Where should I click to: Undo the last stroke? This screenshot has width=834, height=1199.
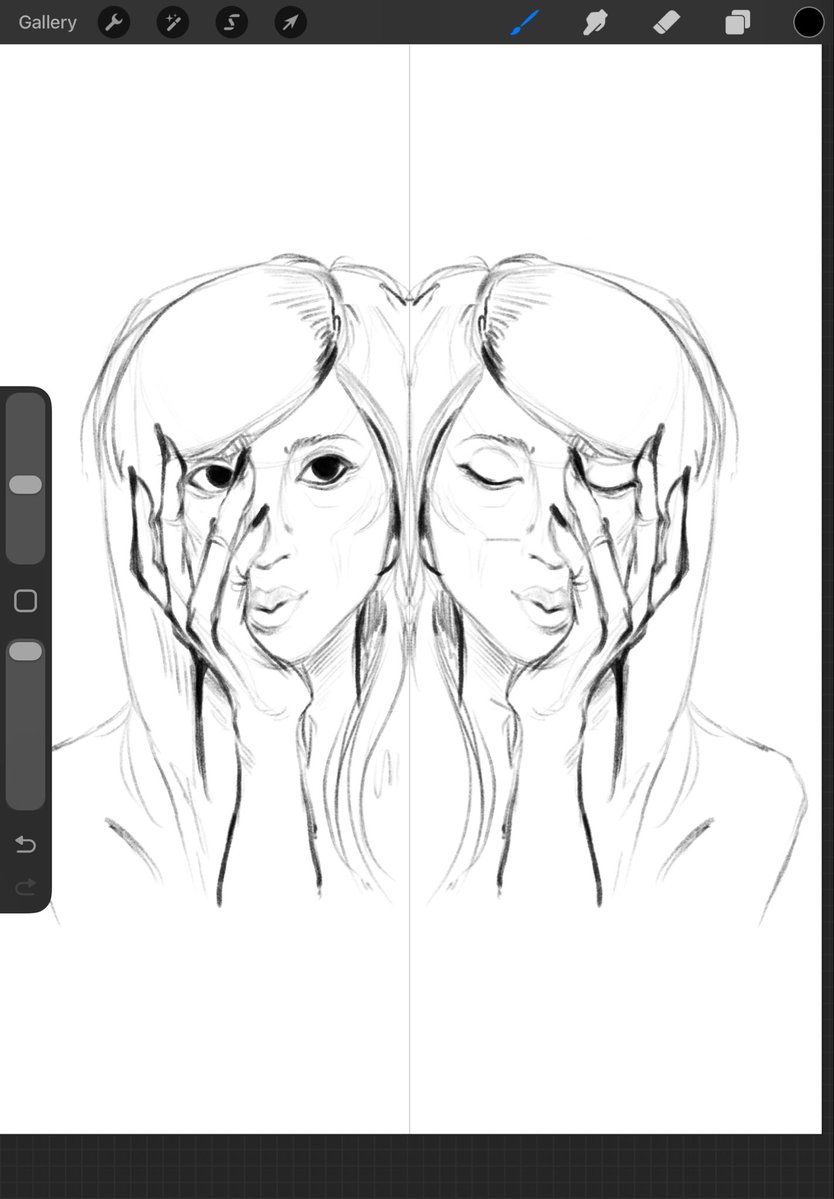(x=25, y=844)
